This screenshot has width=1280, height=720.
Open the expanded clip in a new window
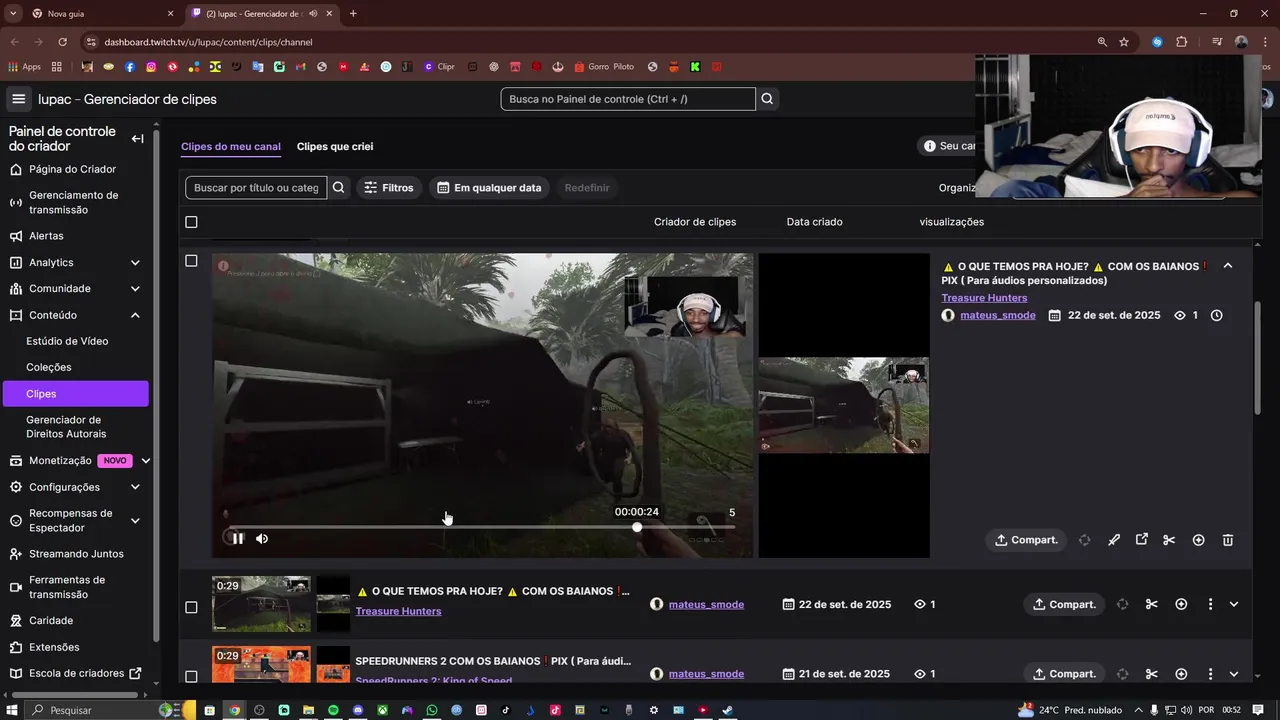pos(1142,540)
